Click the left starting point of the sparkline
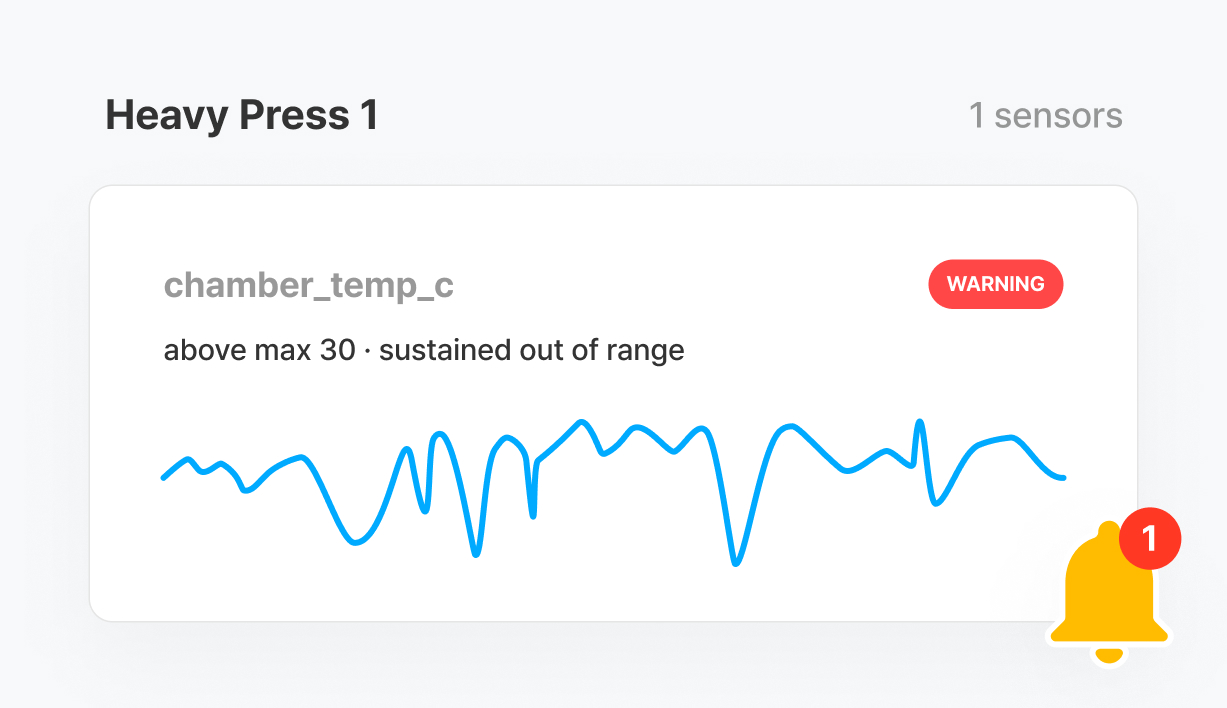1227x708 pixels. coord(165,478)
